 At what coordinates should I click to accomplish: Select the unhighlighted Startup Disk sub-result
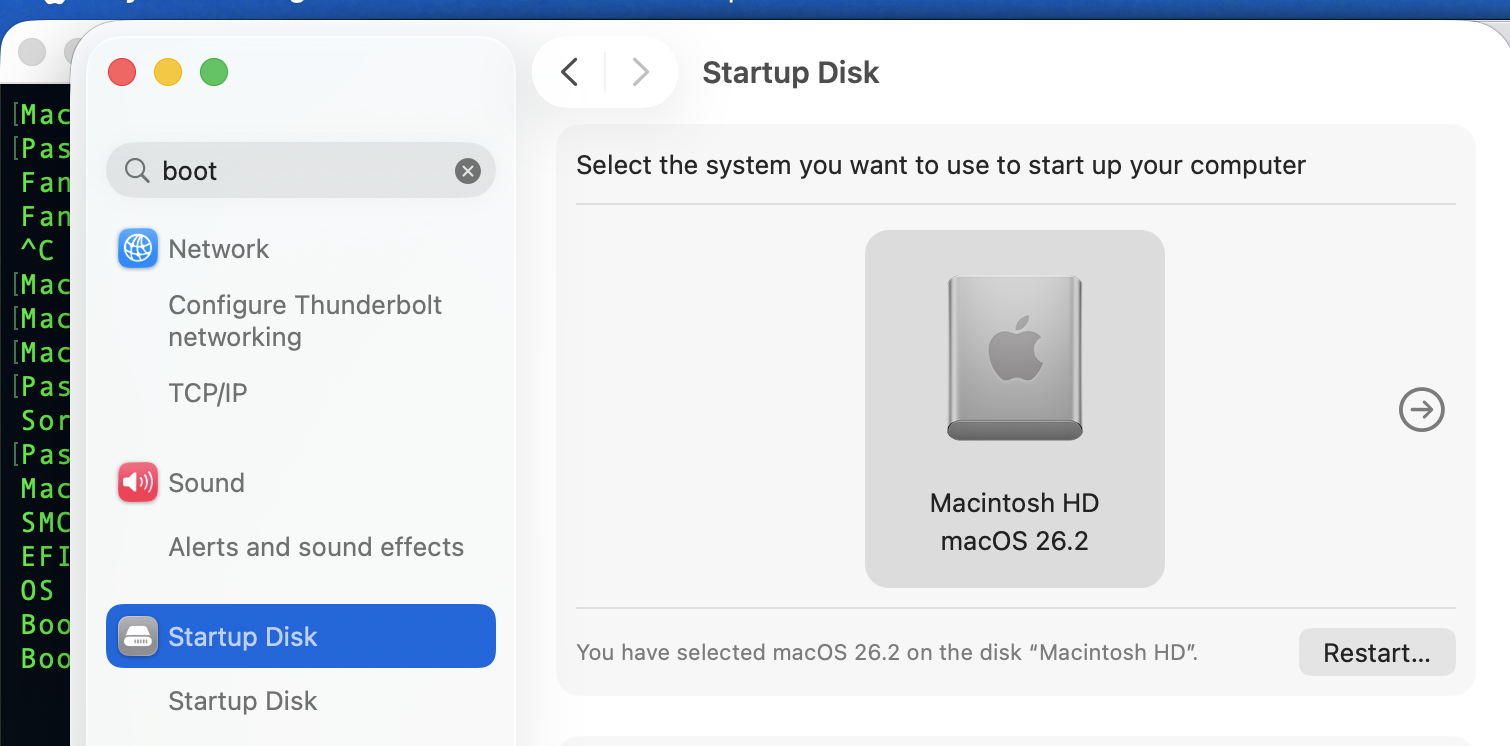243,701
